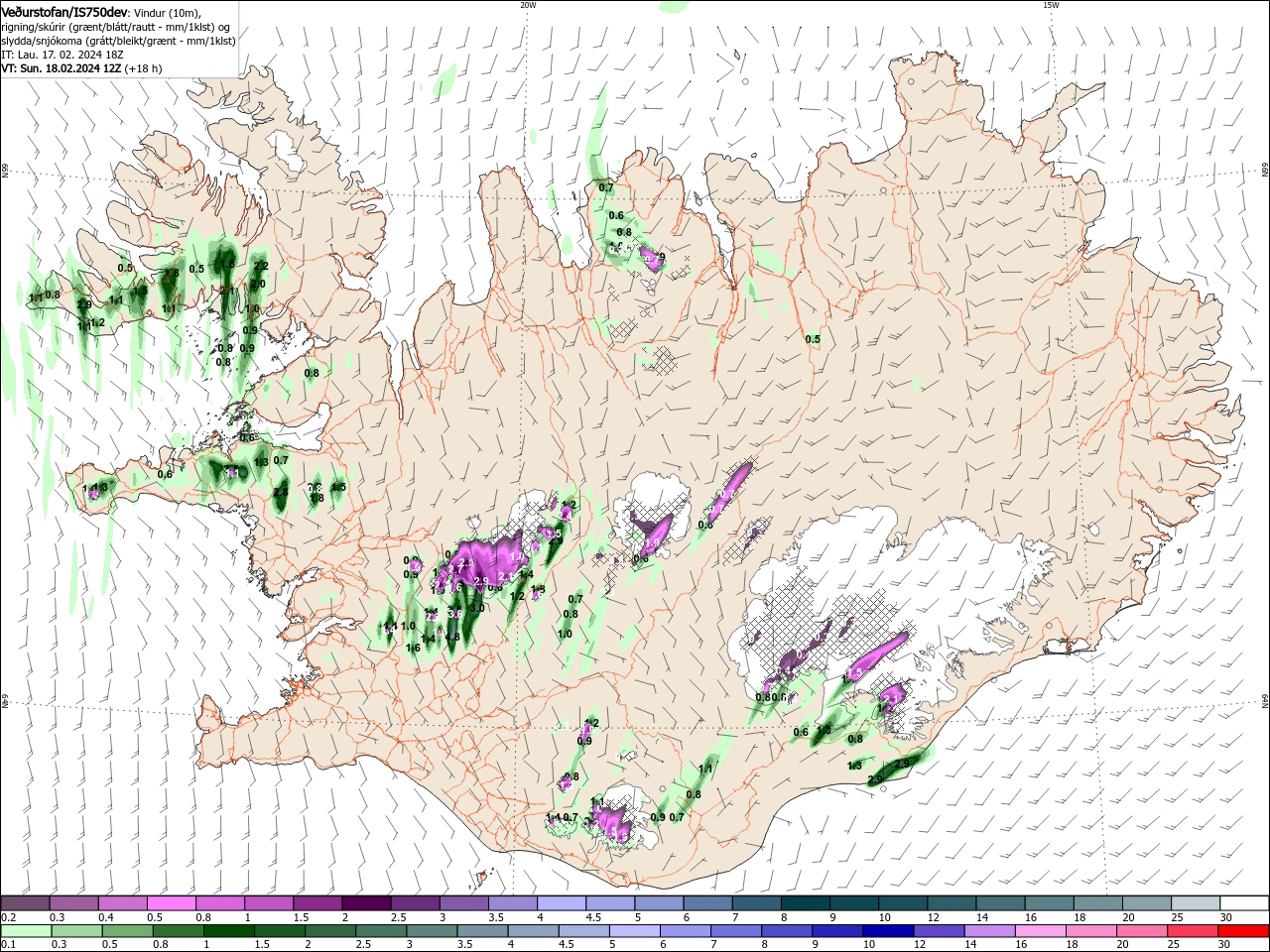The width and height of the screenshot is (1270, 952).
Task: Select the '0.1' label in lower legend
Action: (8, 945)
